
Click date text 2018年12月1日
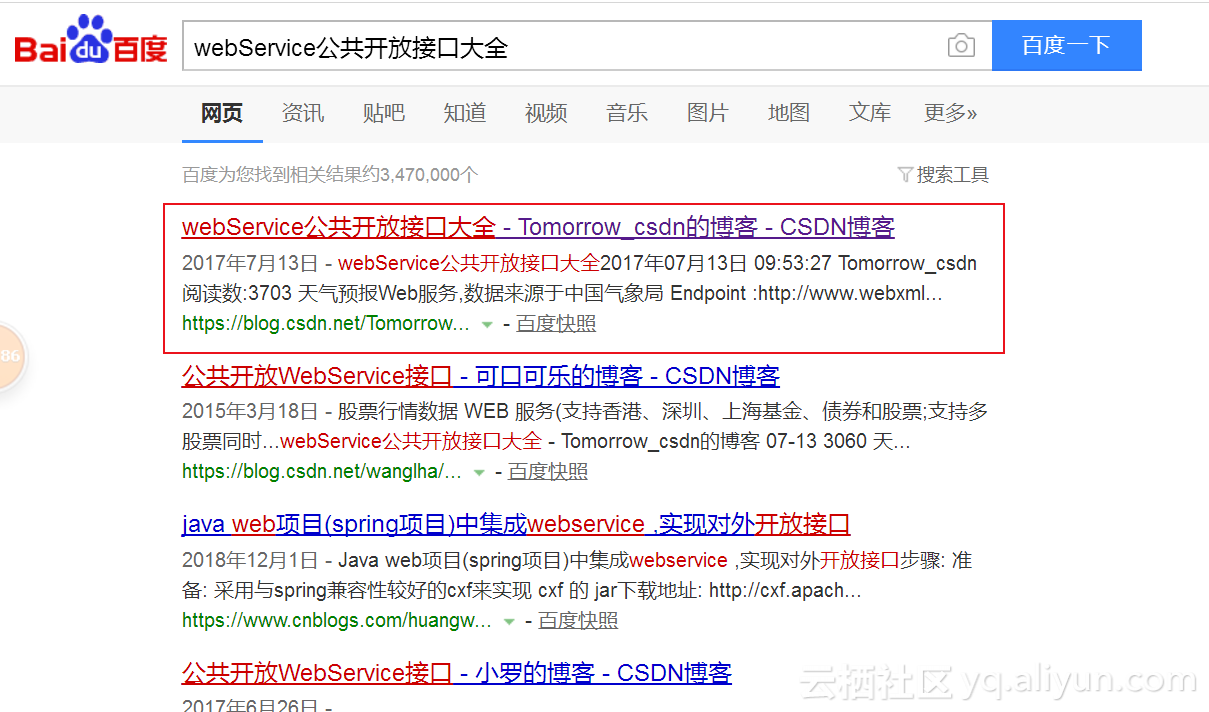tap(250, 560)
